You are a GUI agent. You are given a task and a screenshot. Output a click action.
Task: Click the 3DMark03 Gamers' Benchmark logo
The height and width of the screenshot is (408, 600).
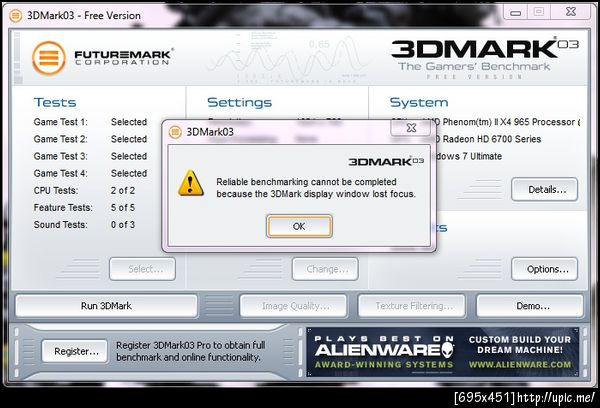485,57
